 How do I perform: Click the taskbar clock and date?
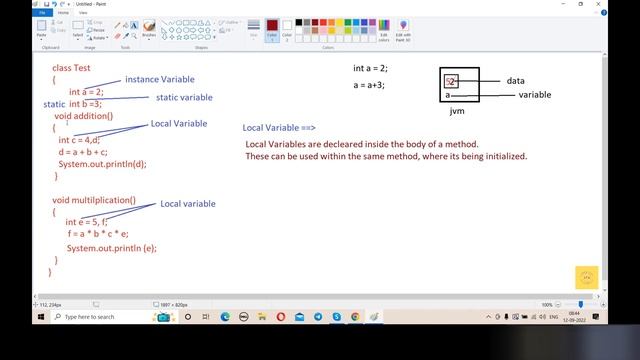(574, 317)
